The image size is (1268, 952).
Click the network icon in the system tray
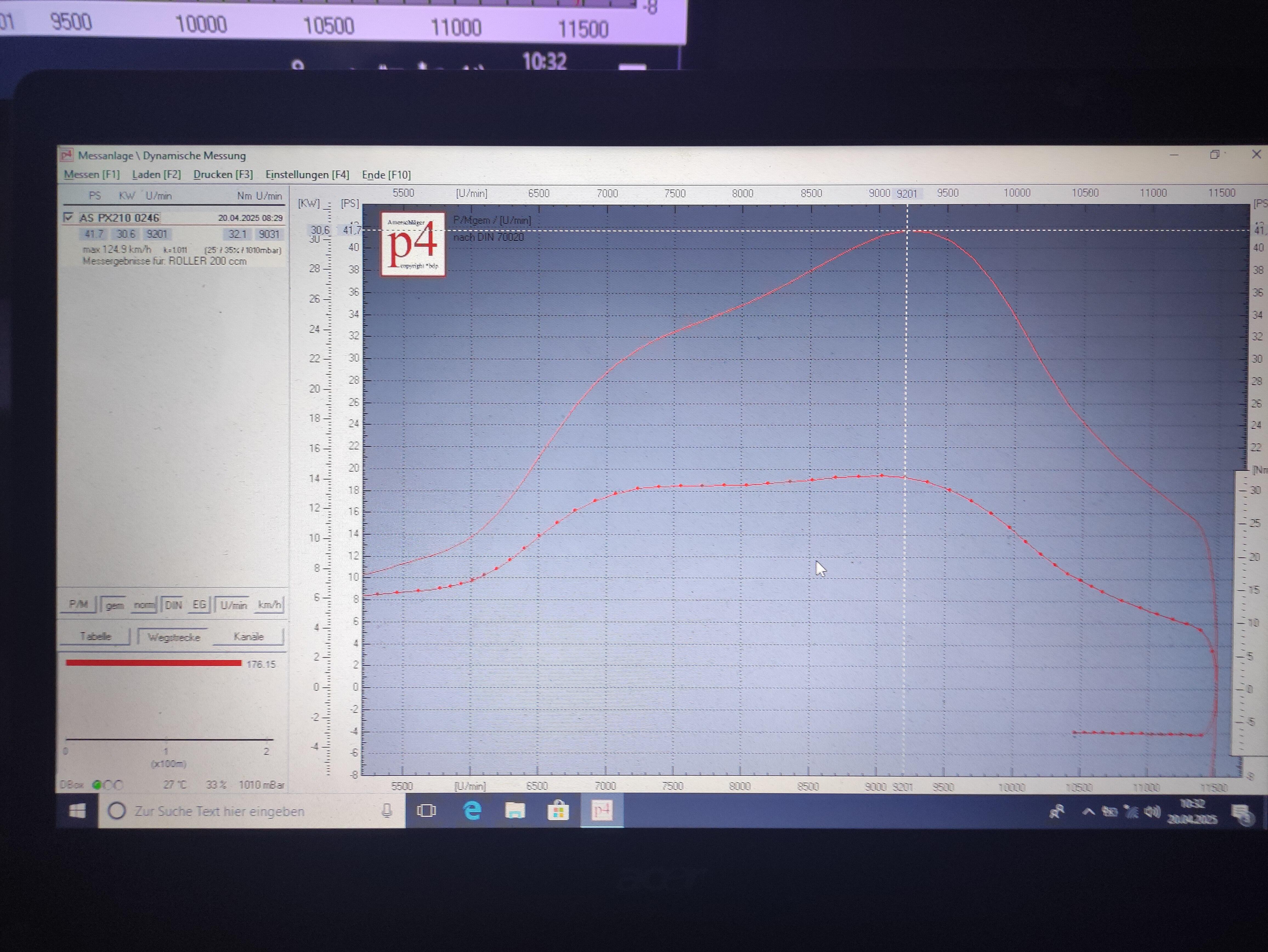coord(1130,812)
